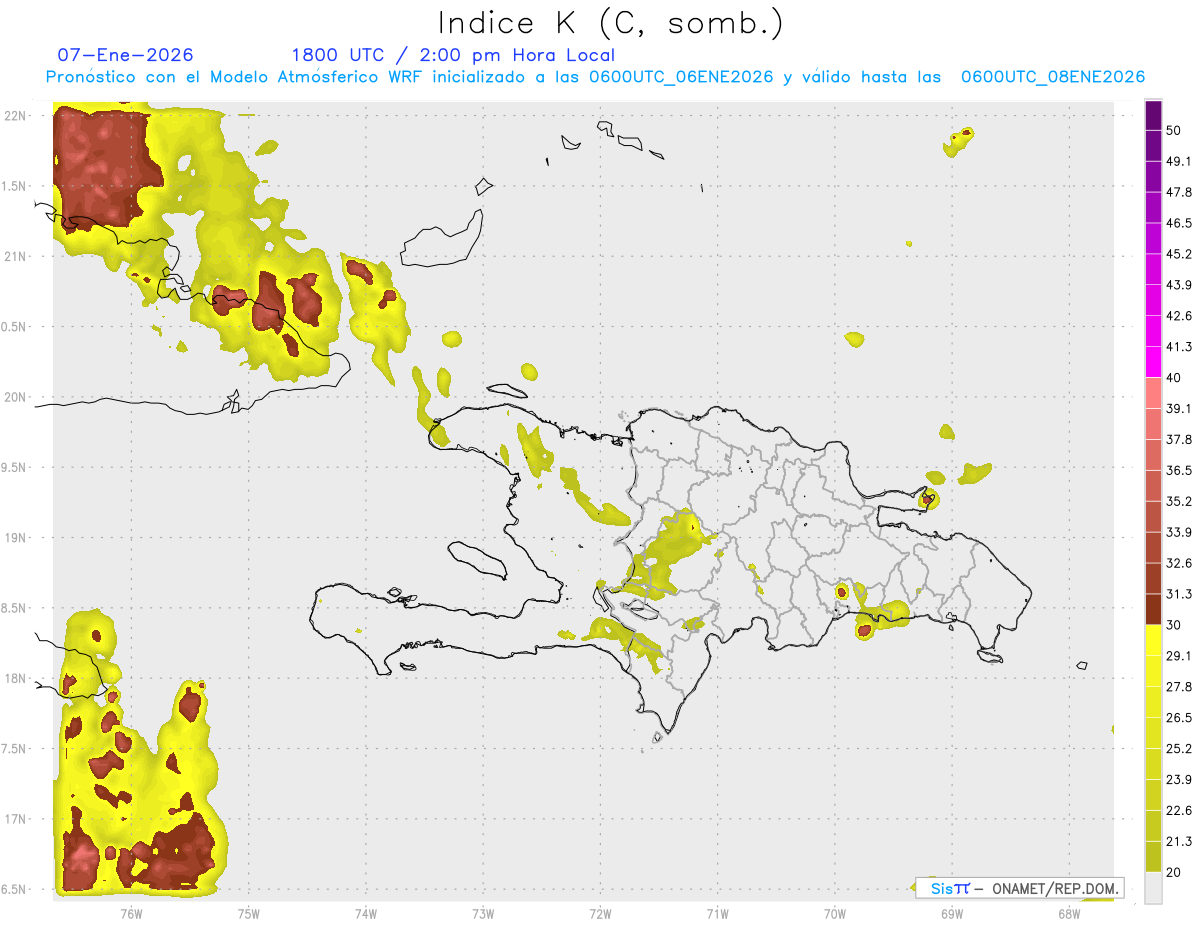Click the colorbar value '30'
1200x927 pixels.
pyautogui.click(x=1175, y=625)
